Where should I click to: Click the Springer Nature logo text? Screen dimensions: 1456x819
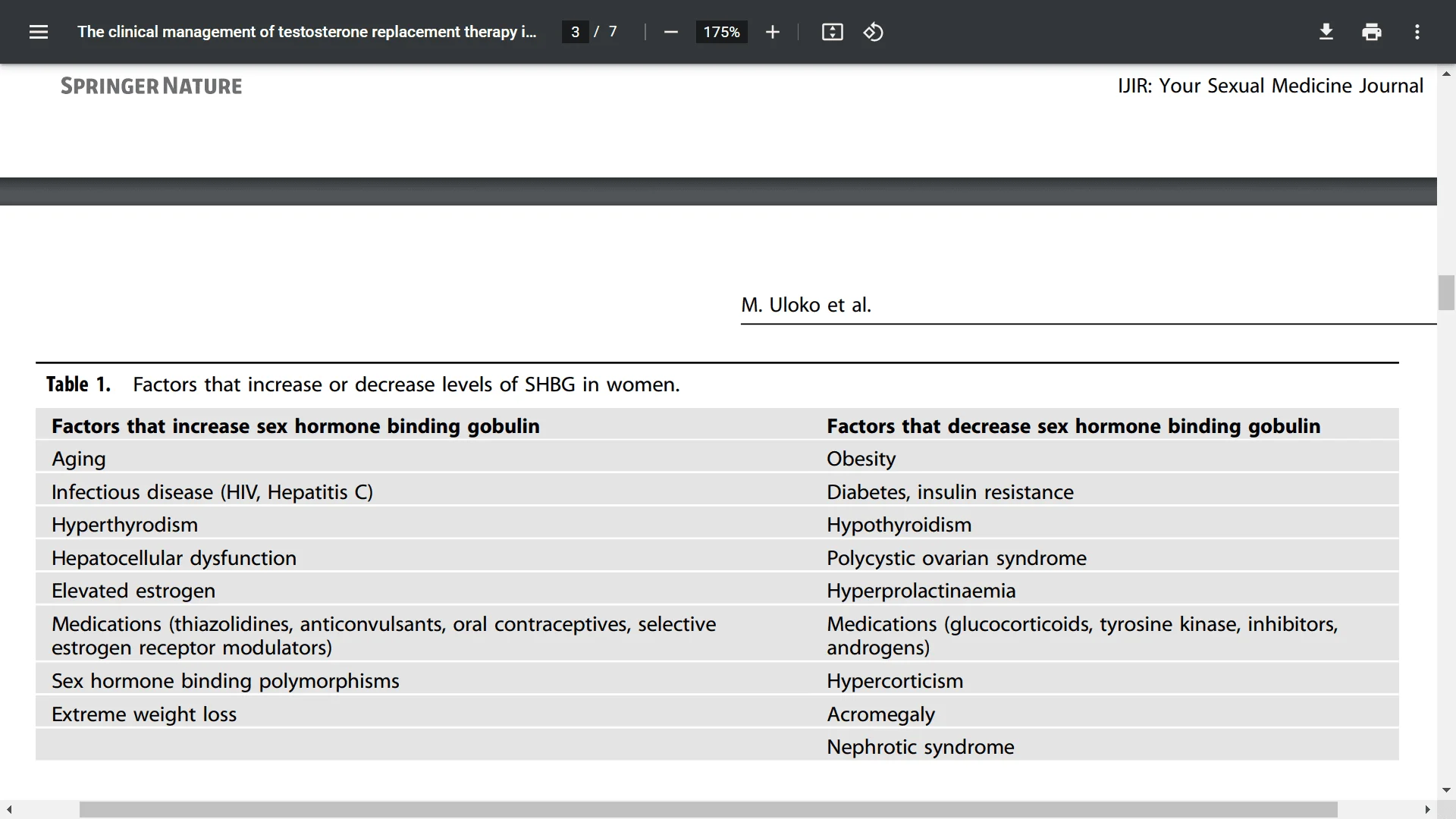click(x=152, y=86)
